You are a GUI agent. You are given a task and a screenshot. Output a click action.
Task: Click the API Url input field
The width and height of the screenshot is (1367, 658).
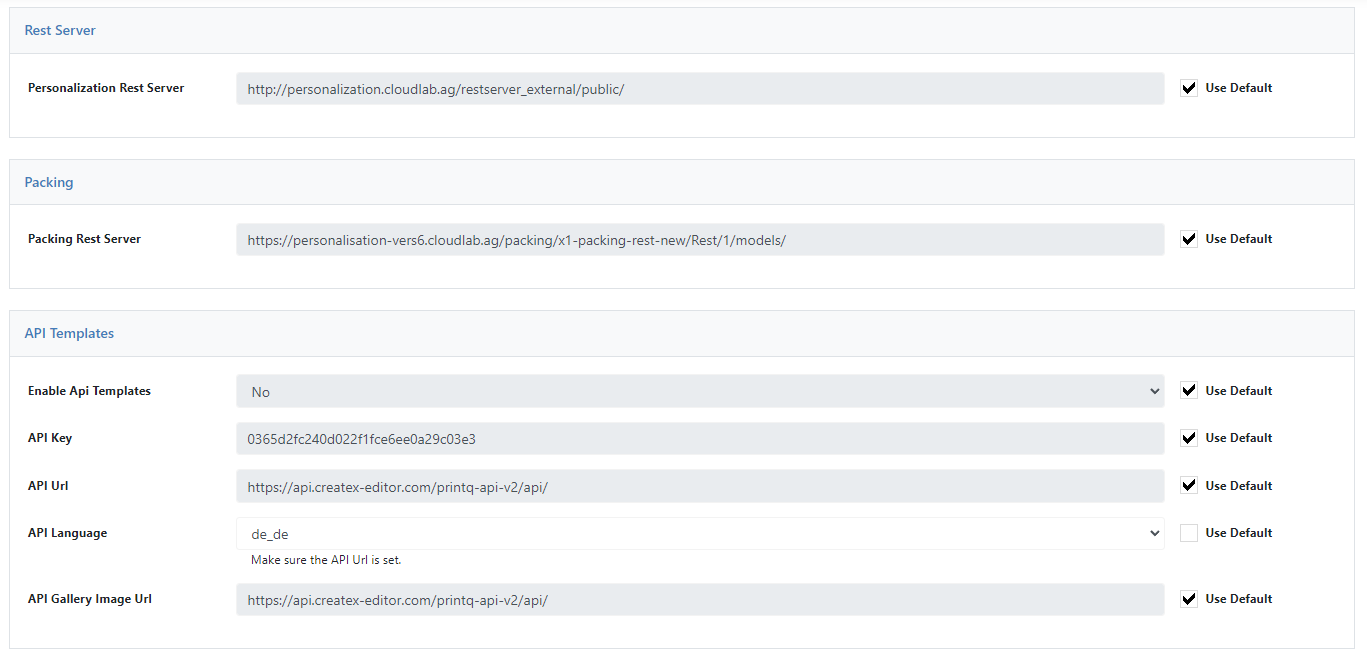[x=700, y=486]
